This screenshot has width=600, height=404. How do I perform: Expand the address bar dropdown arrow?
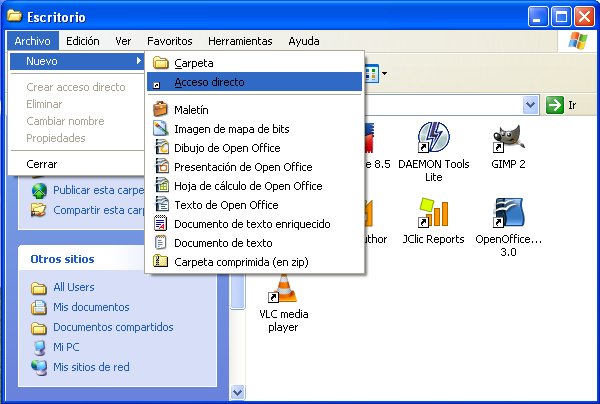[x=530, y=105]
